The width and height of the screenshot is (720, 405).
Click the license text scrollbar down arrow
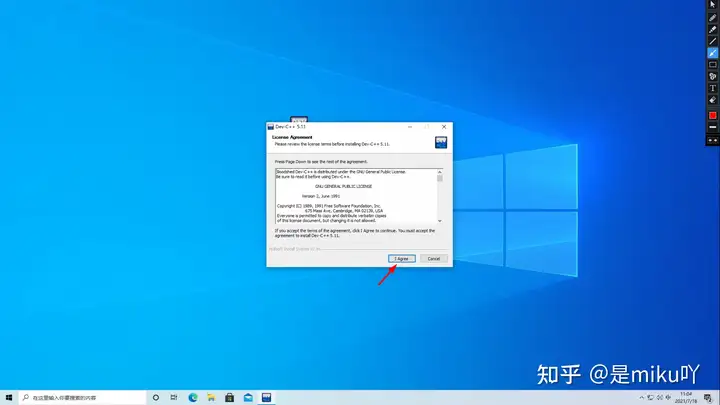[439, 221]
